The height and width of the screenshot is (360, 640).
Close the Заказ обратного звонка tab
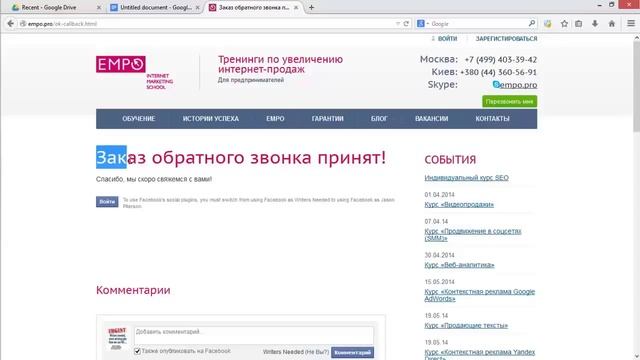coord(296,7)
